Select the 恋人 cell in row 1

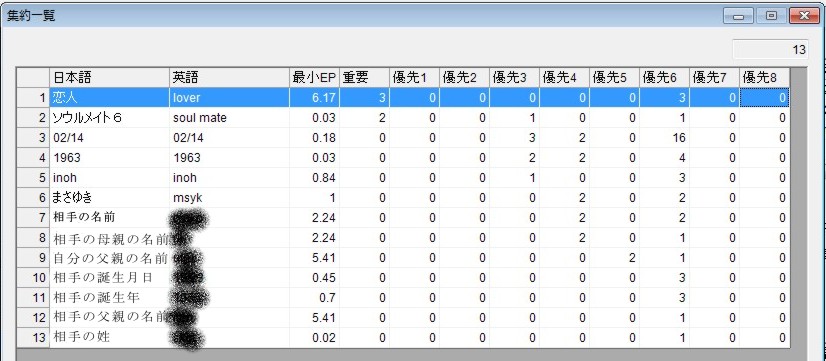110,97
